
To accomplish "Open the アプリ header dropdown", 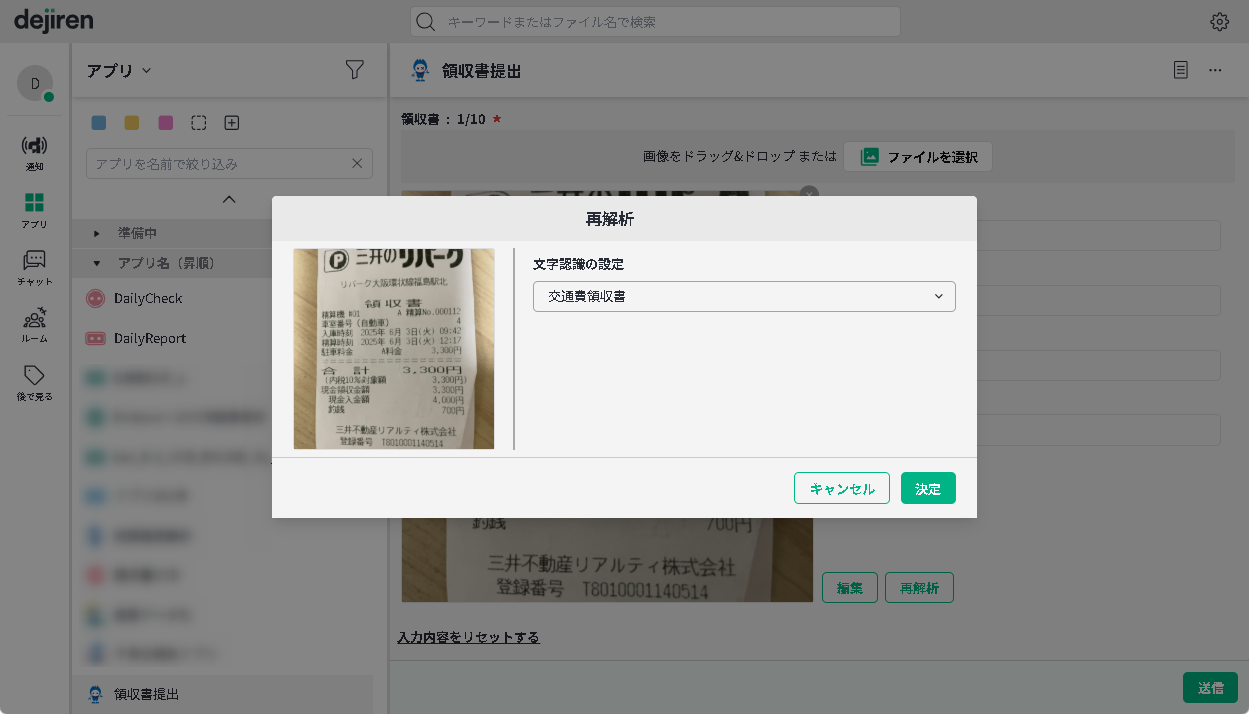I will pyautogui.click(x=118, y=70).
